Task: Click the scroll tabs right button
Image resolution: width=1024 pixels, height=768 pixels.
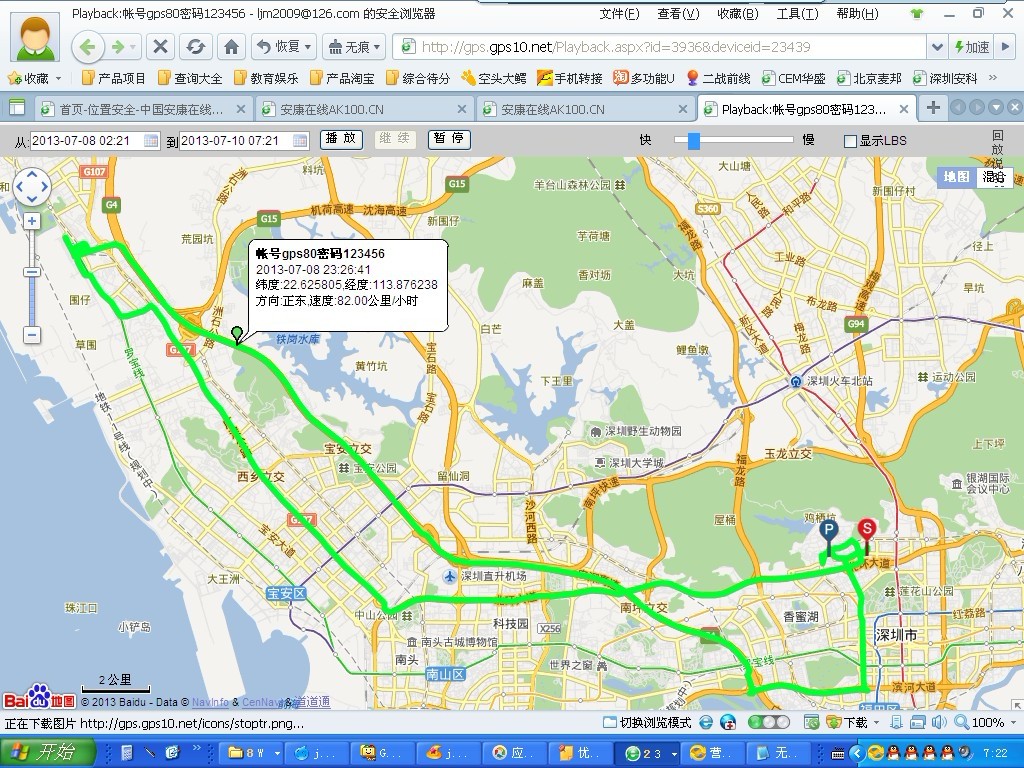Action: 977,108
